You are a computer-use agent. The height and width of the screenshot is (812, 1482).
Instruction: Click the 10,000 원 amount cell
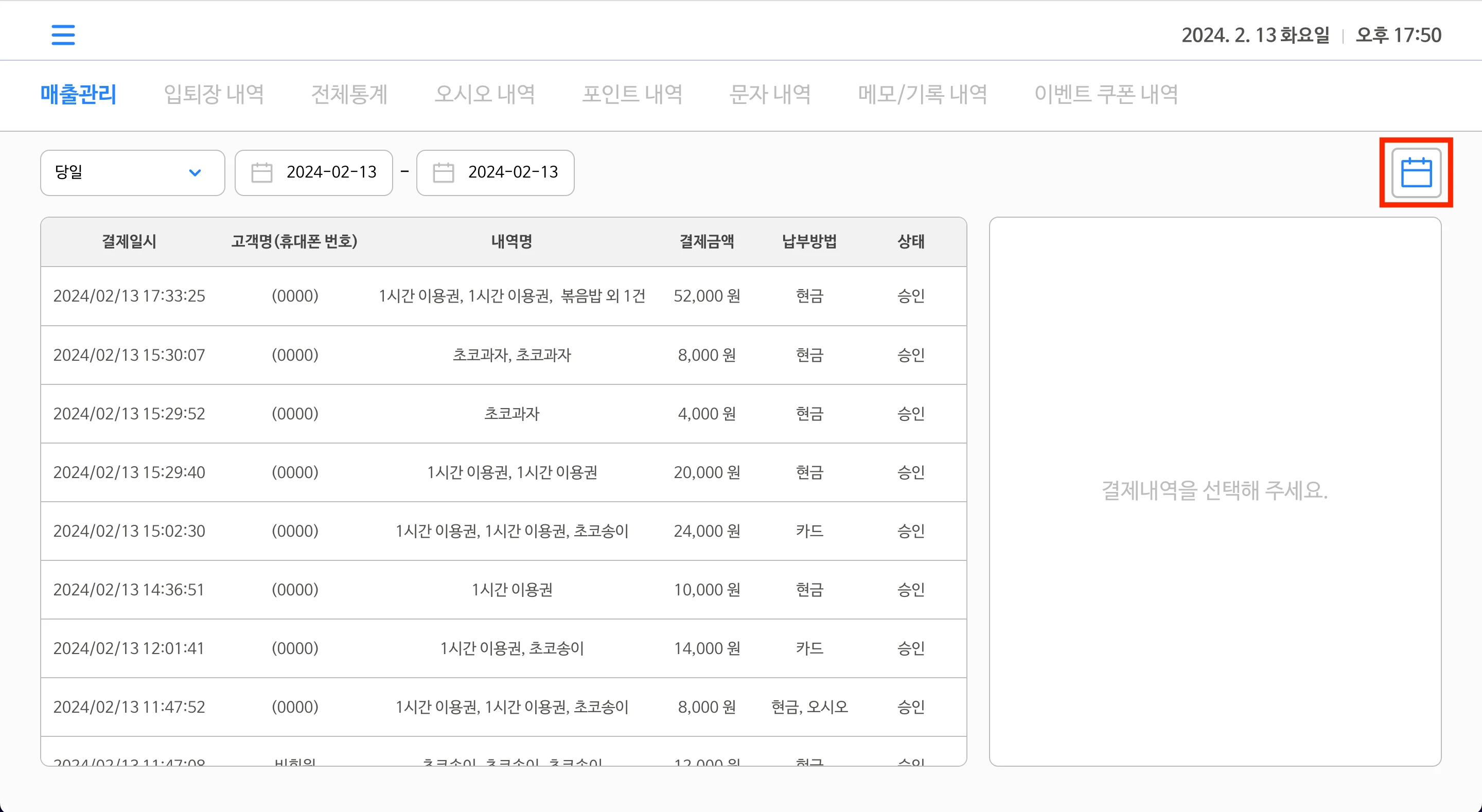707,590
